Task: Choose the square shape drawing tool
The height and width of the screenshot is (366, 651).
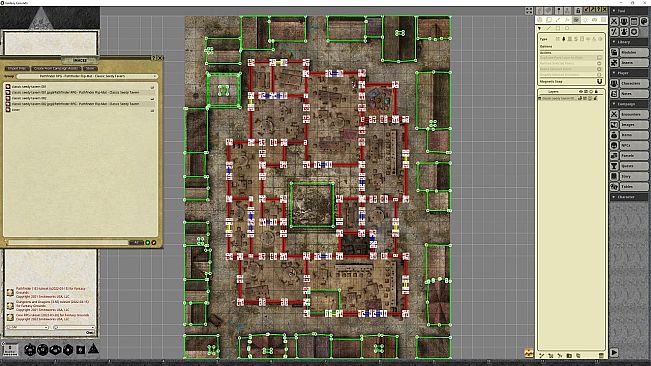Action: (x=558, y=28)
